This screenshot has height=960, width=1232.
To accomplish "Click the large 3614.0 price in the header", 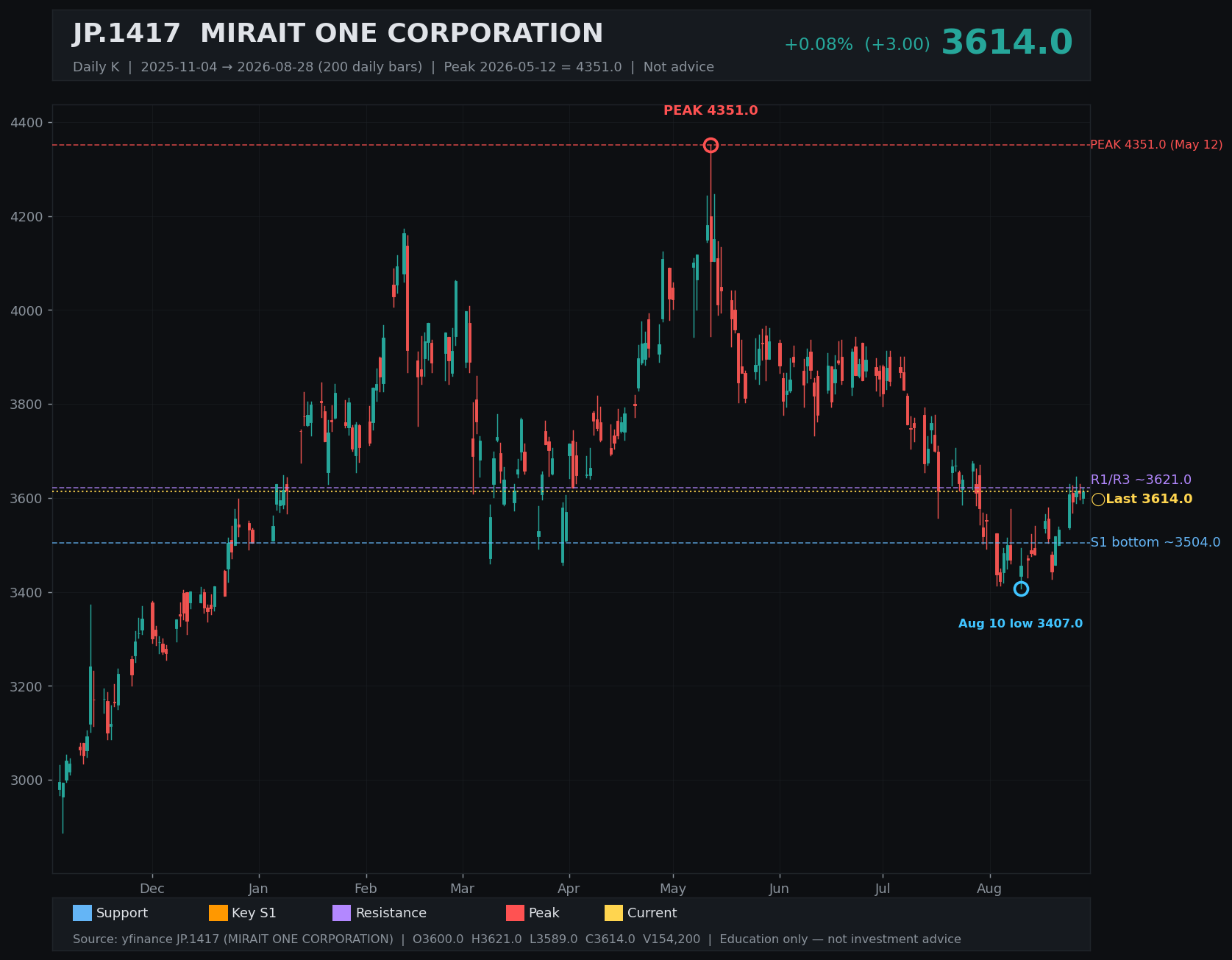I will [x=1007, y=43].
